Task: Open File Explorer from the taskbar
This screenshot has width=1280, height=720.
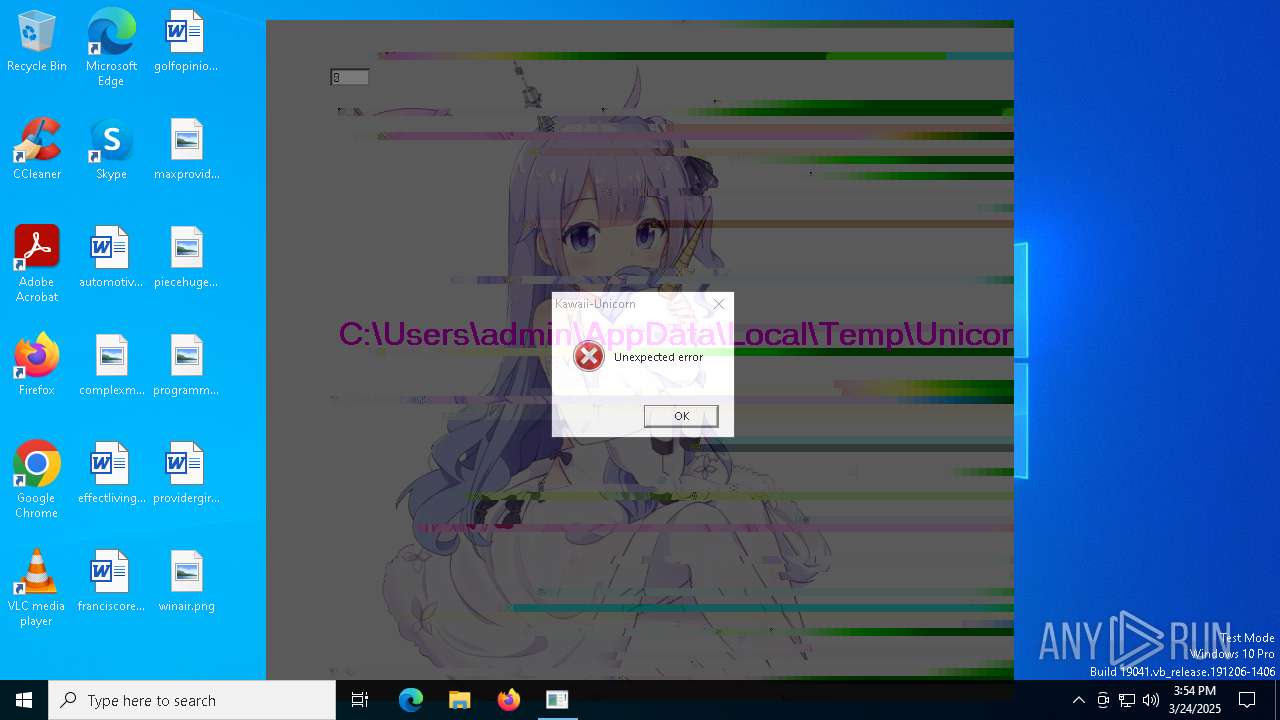Action: pyautogui.click(x=460, y=700)
